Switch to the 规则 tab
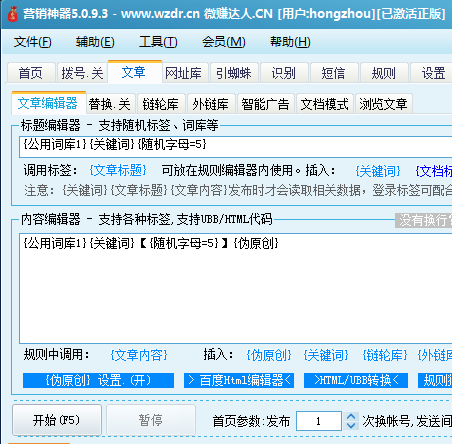Screen dimensions: 452x444 (384, 73)
